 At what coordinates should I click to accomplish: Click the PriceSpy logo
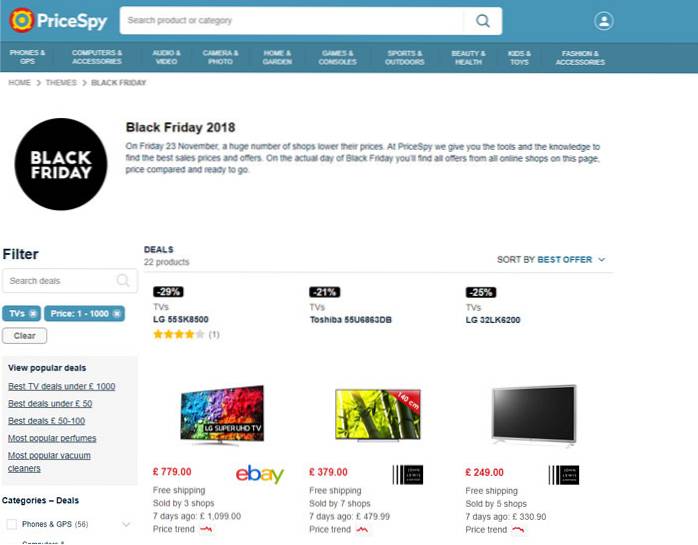tap(58, 20)
